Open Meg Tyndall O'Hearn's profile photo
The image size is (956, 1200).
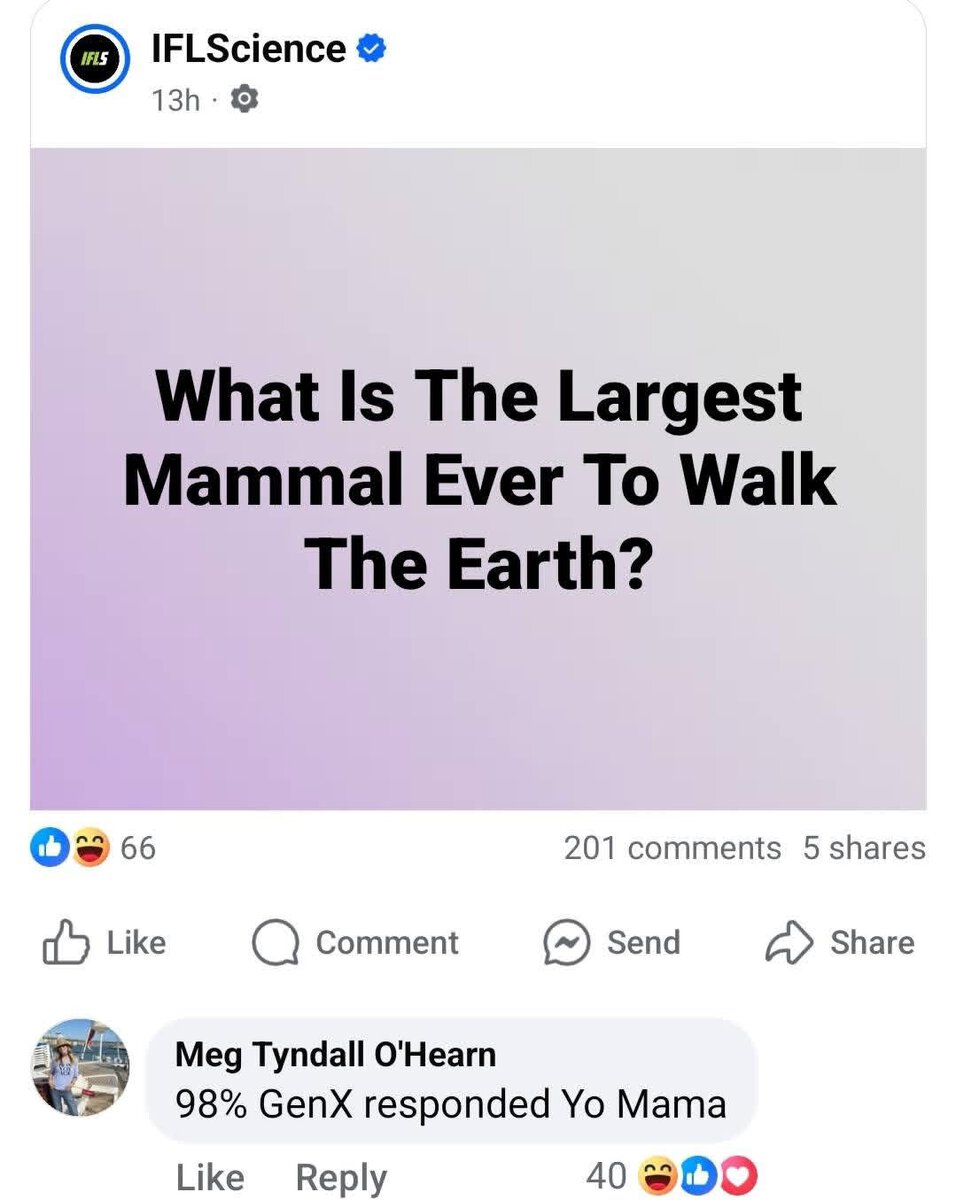pos(81,1068)
